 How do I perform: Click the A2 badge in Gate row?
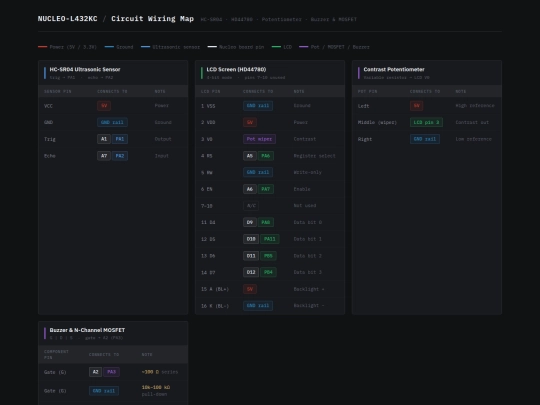[95, 372]
